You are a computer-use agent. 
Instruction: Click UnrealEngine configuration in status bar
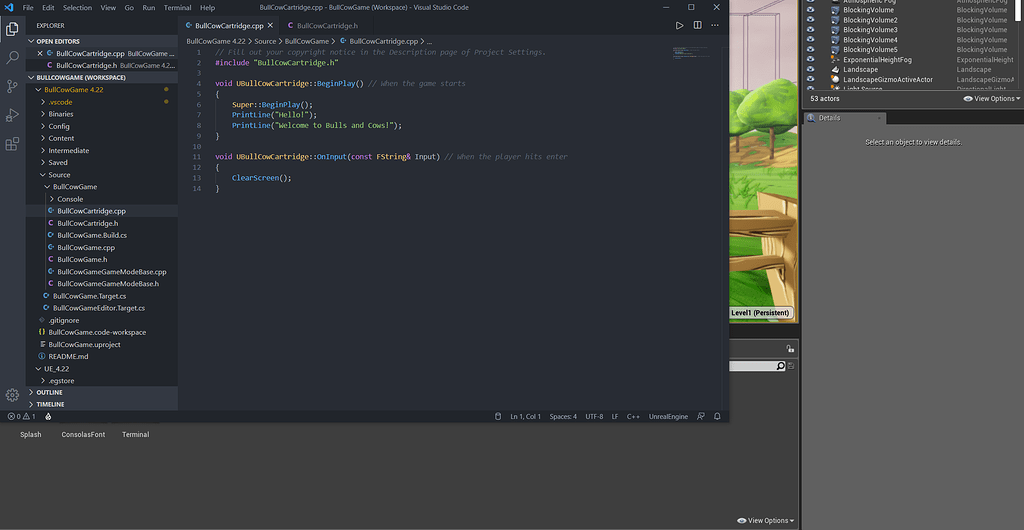click(668, 416)
